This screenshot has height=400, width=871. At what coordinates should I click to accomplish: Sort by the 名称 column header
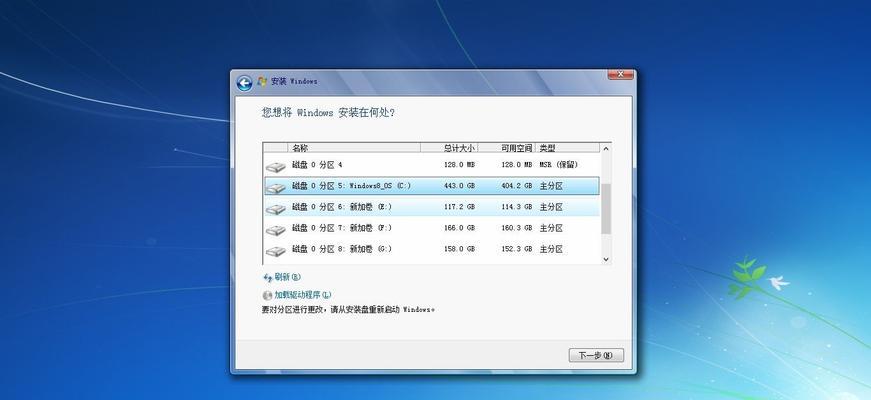[x=354, y=148]
